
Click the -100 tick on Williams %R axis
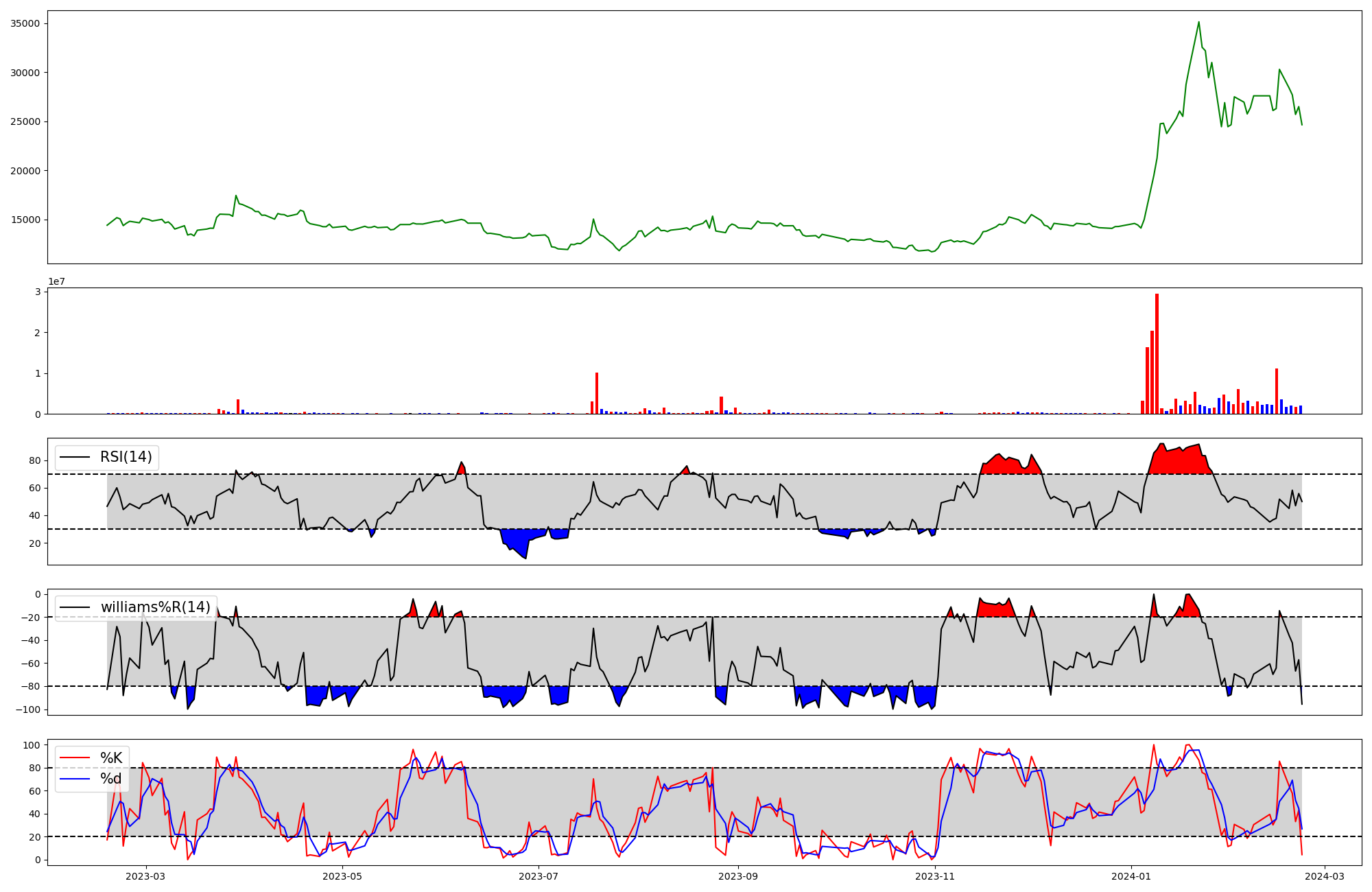28,709
